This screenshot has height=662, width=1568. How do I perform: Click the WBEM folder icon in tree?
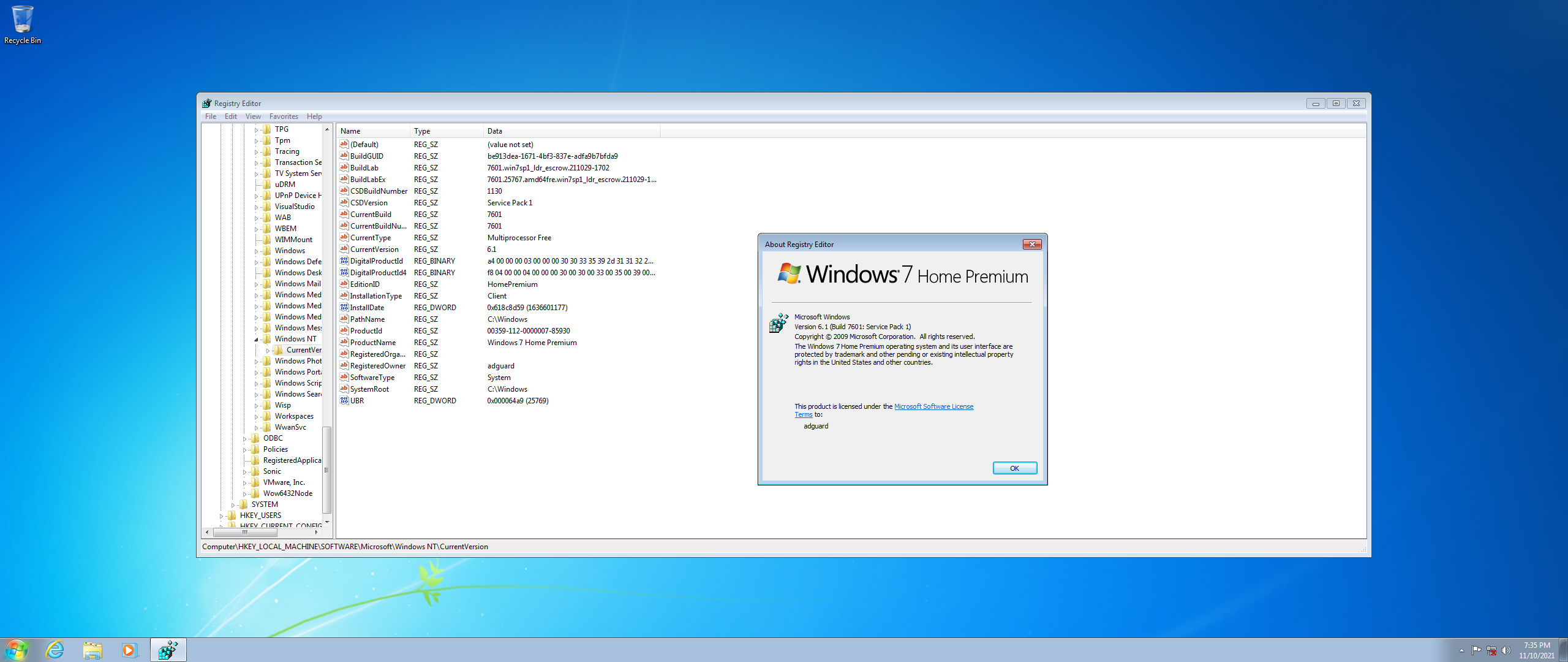point(267,229)
